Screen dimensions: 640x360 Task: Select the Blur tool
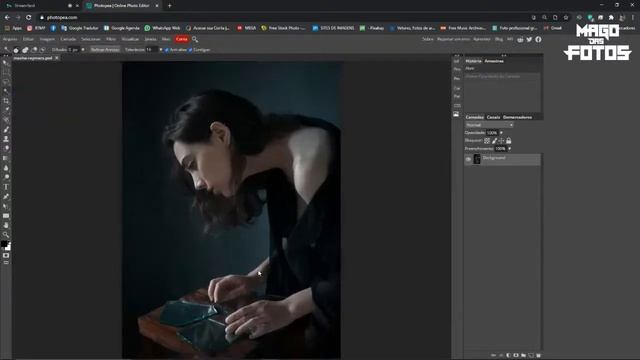pyautogui.click(x=6, y=168)
